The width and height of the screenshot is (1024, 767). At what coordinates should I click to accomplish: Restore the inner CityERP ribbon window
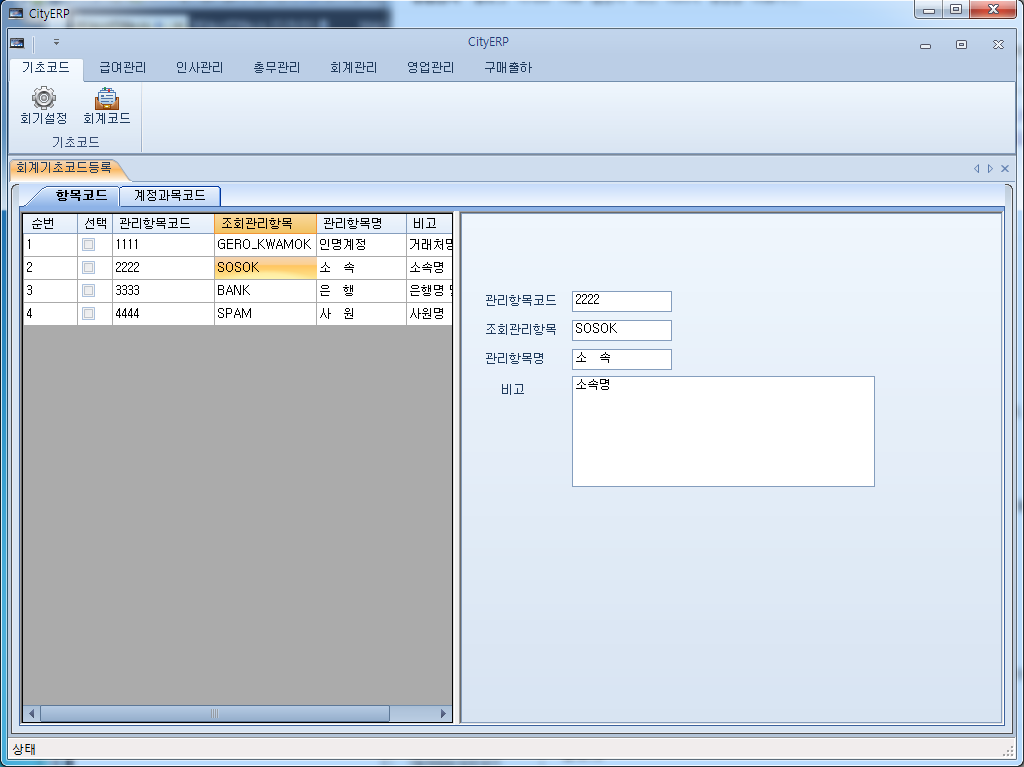(x=961, y=44)
